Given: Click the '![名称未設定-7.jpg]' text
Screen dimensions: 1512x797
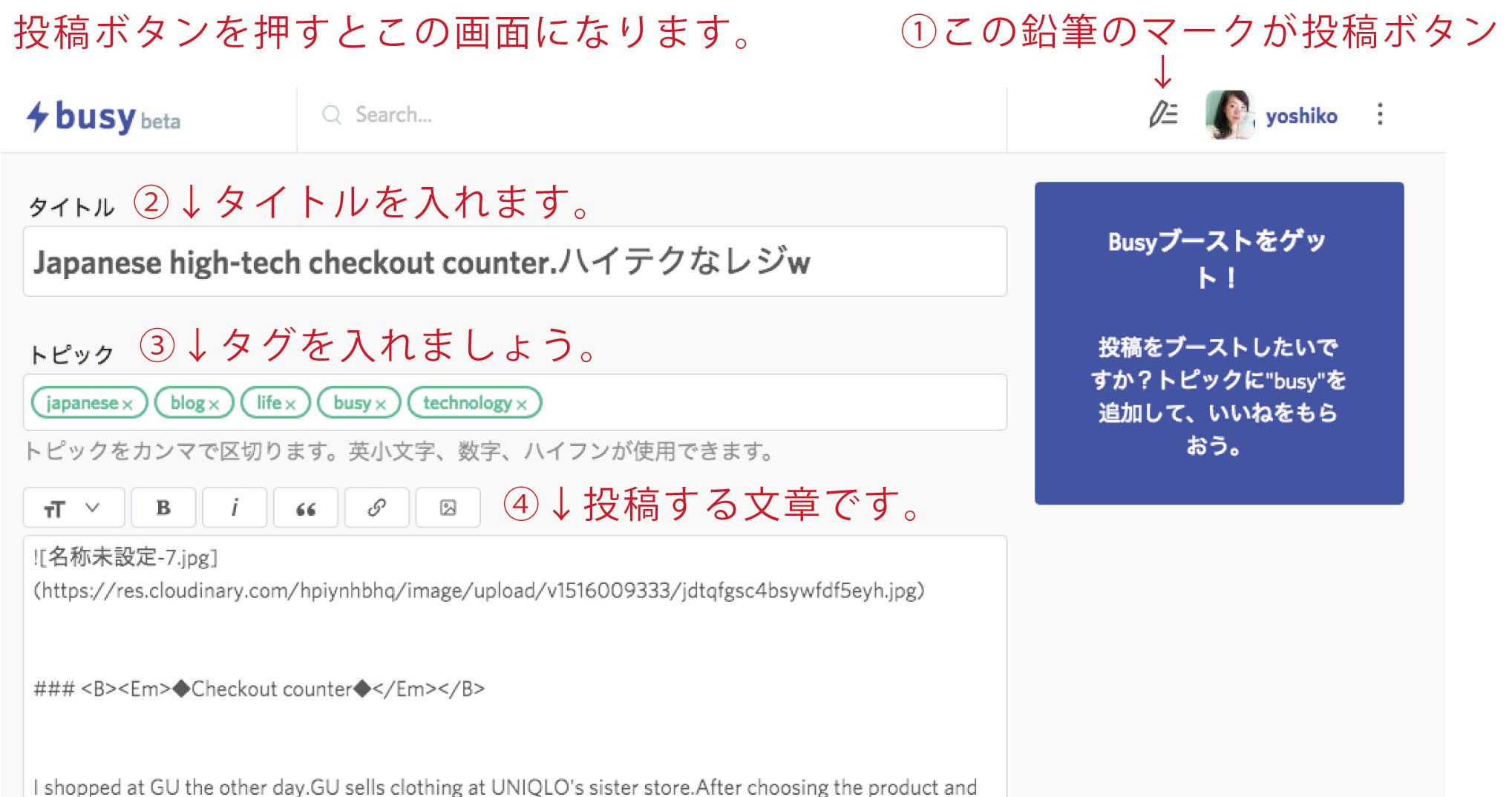Looking at the screenshot, I should point(125,557).
